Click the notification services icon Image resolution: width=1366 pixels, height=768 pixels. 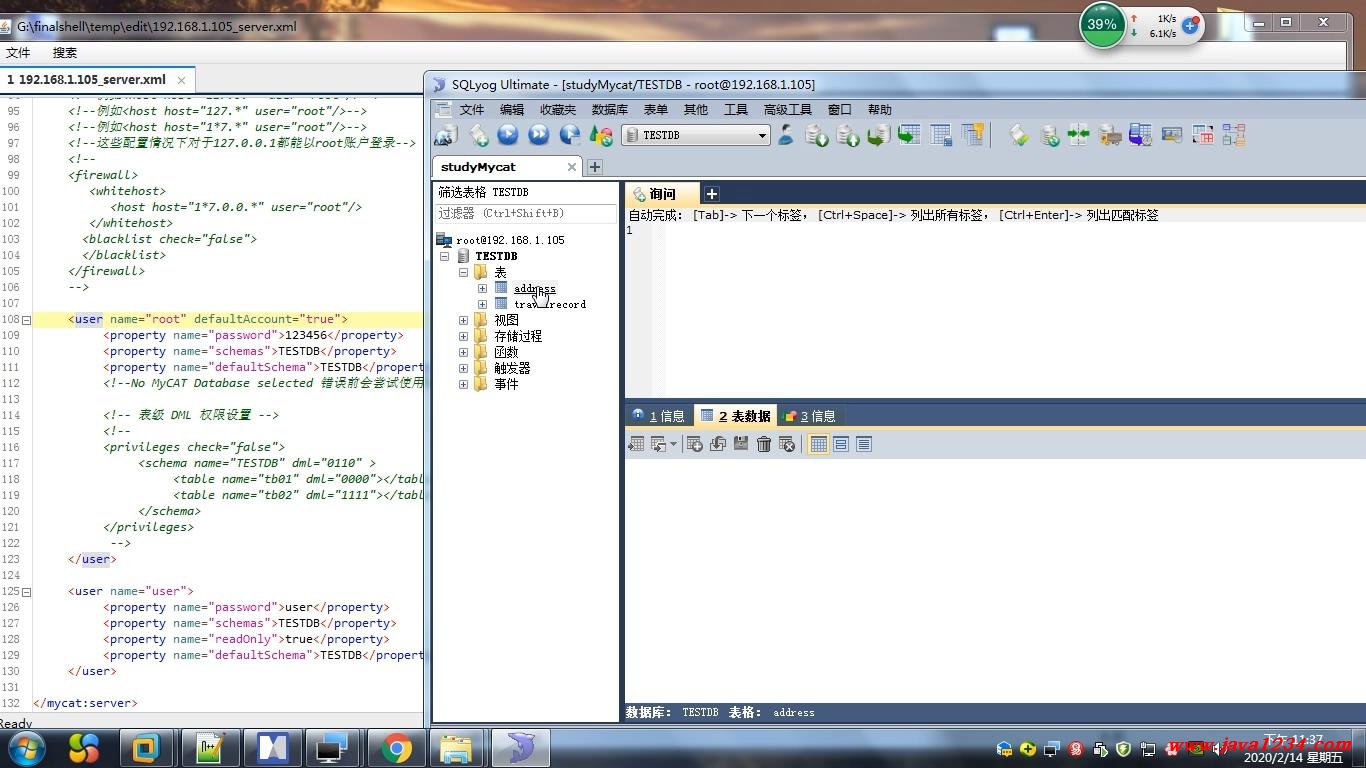point(1171,135)
